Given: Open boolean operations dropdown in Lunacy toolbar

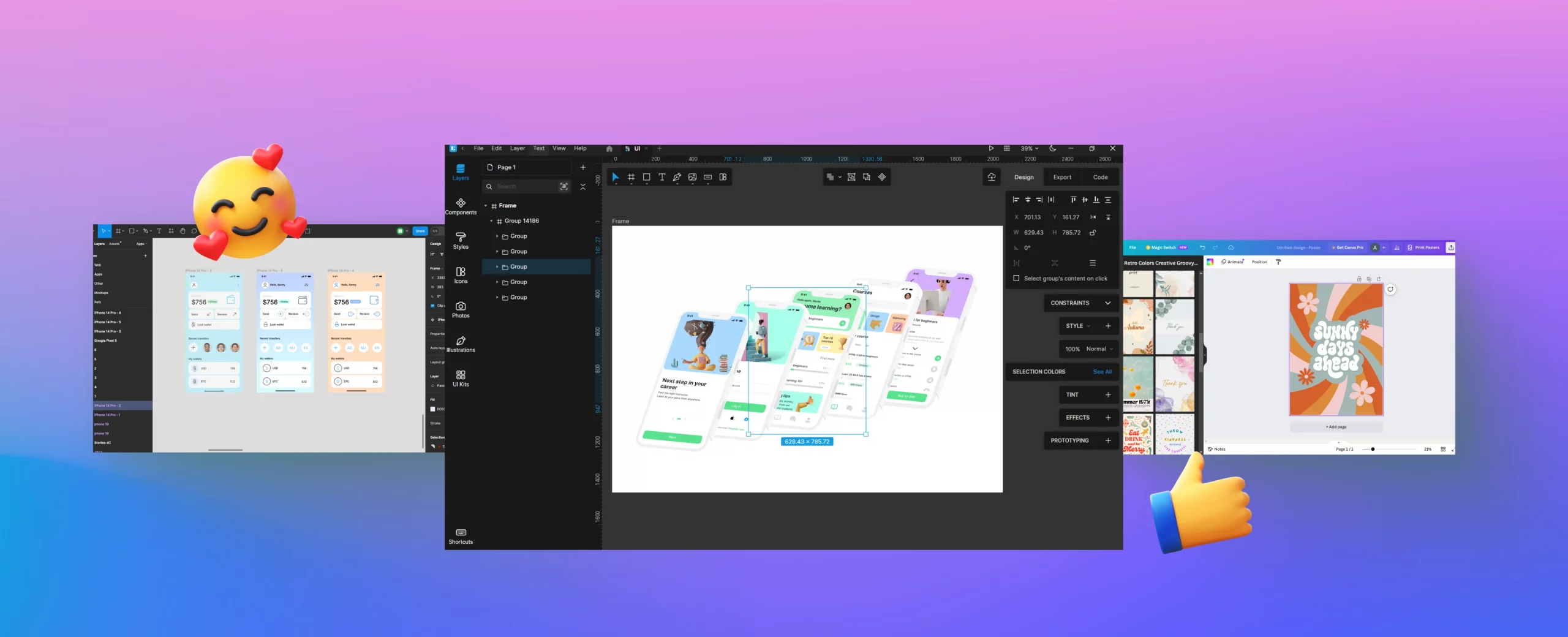Looking at the screenshot, I should [x=840, y=177].
